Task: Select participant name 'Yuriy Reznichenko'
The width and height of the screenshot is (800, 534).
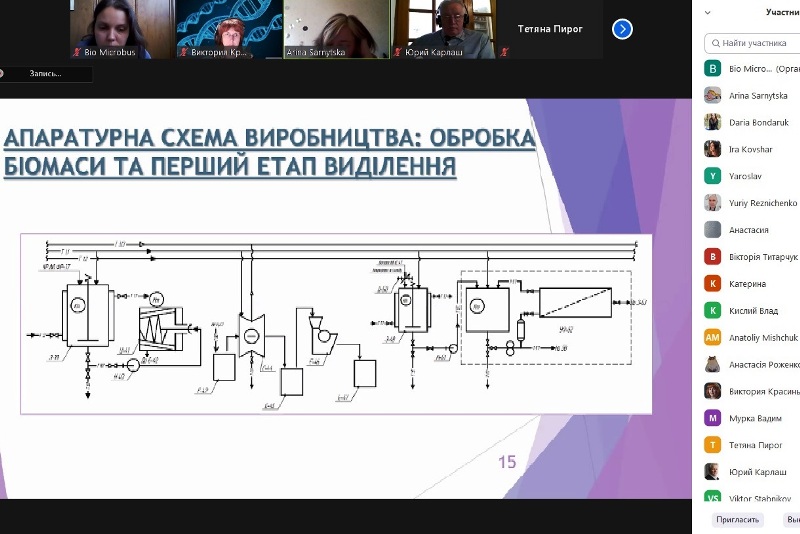Action: pos(763,203)
